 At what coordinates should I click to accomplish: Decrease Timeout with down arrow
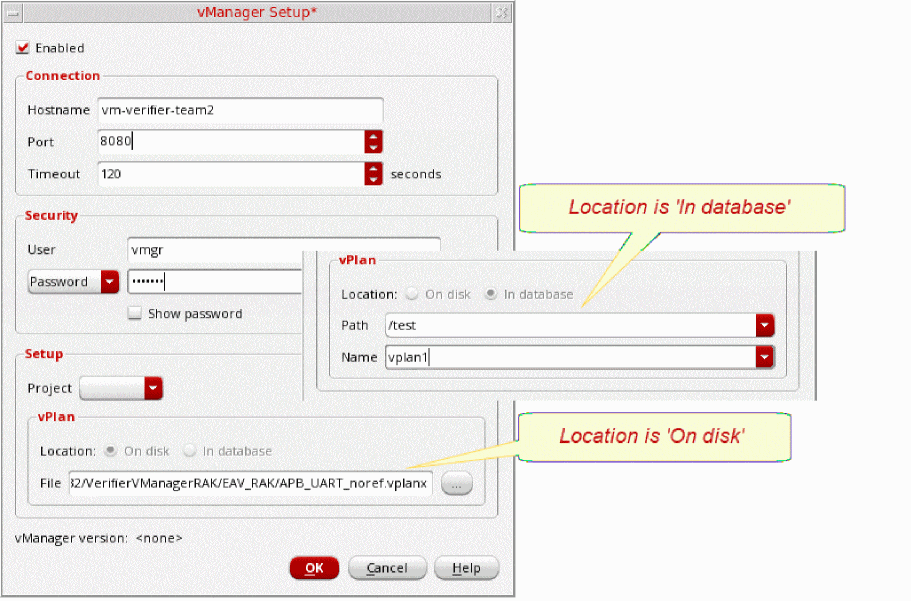coord(373,179)
